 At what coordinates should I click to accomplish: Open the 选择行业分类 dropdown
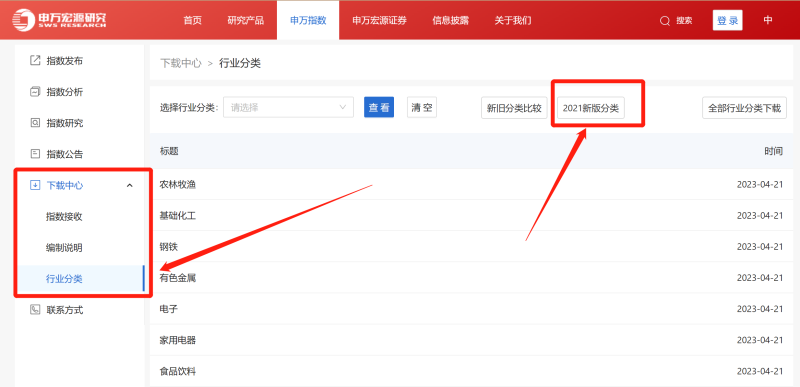288,108
